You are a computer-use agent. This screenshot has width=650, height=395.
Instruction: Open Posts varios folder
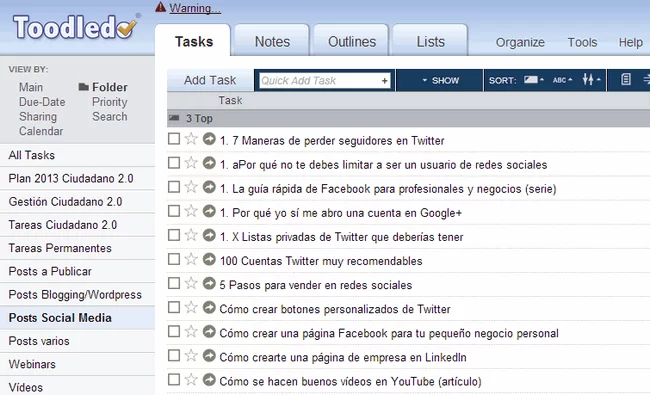click(77, 341)
